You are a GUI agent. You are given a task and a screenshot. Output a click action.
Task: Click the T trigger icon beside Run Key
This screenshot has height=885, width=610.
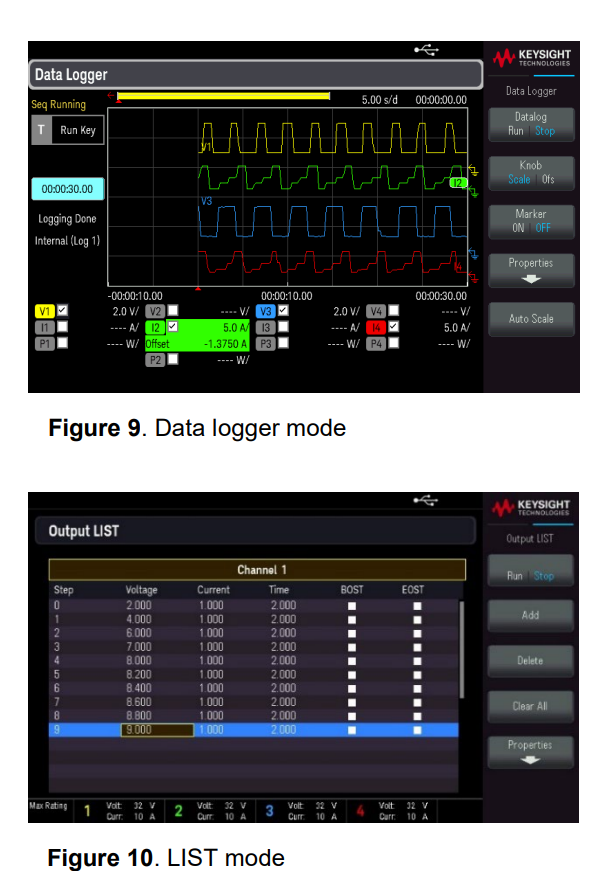(x=41, y=130)
